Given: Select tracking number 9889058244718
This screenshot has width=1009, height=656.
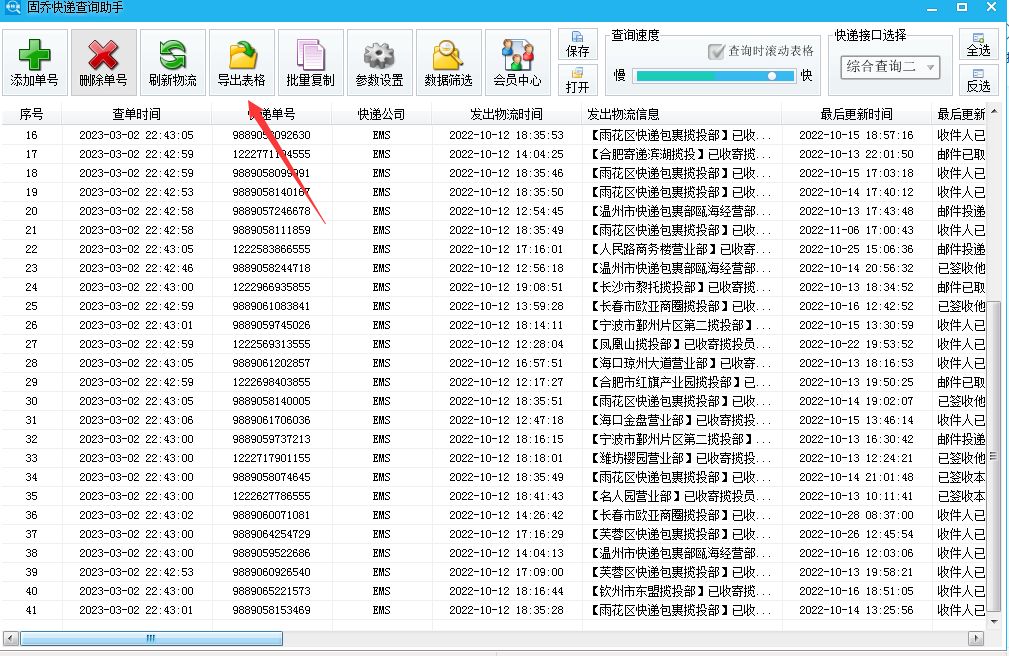Looking at the screenshot, I should 271,268.
